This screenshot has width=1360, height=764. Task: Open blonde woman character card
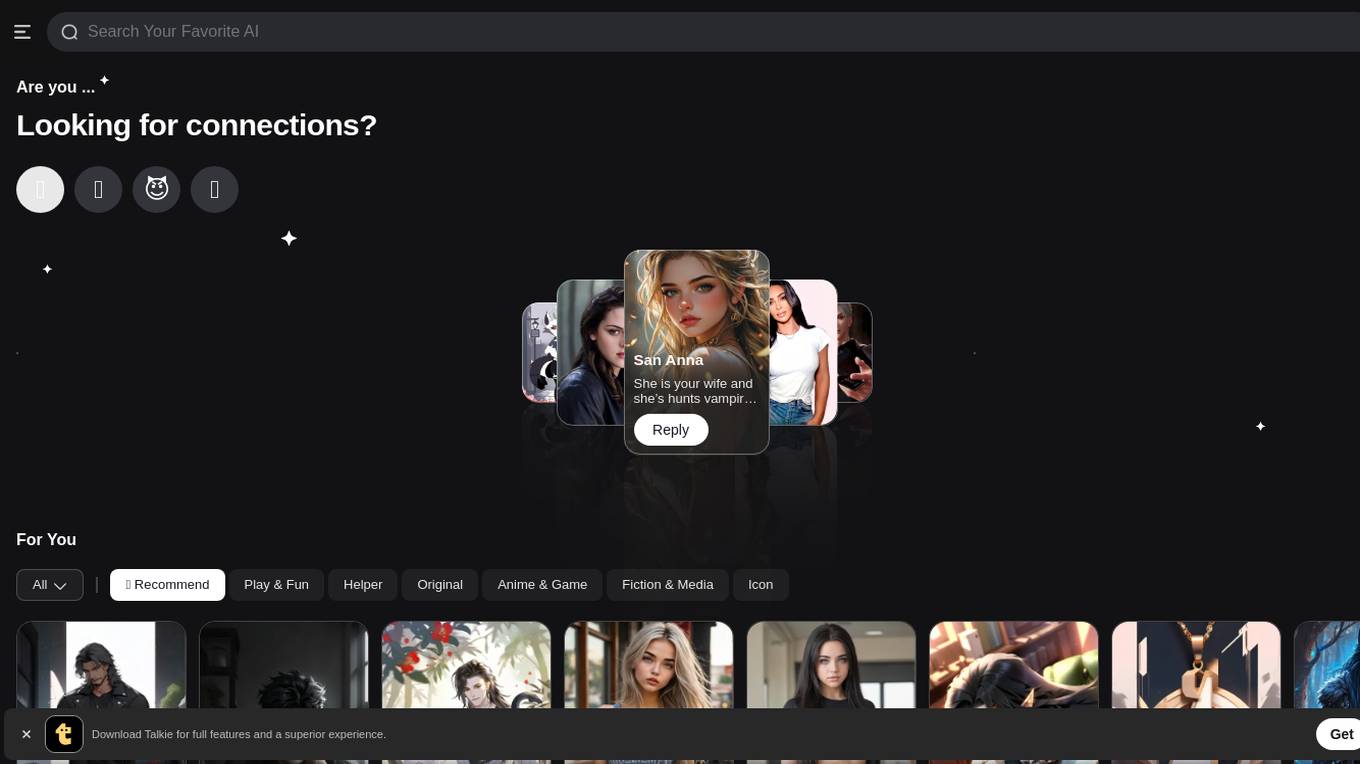point(649,665)
